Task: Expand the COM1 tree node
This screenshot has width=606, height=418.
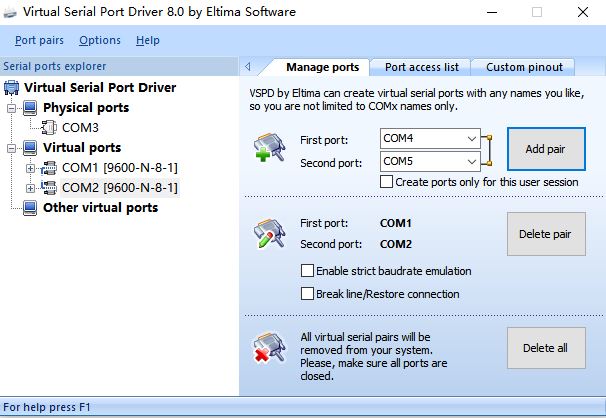Action: pyautogui.click(x=30, y=168)
